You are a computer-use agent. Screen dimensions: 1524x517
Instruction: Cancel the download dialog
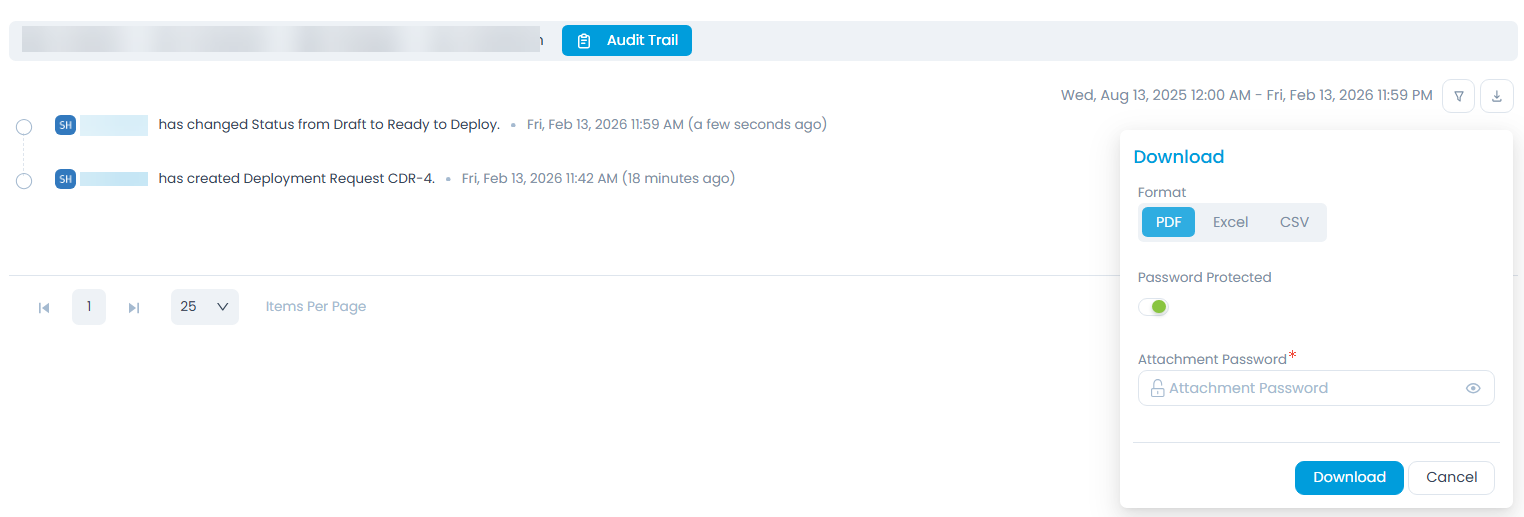point(1451,478)
